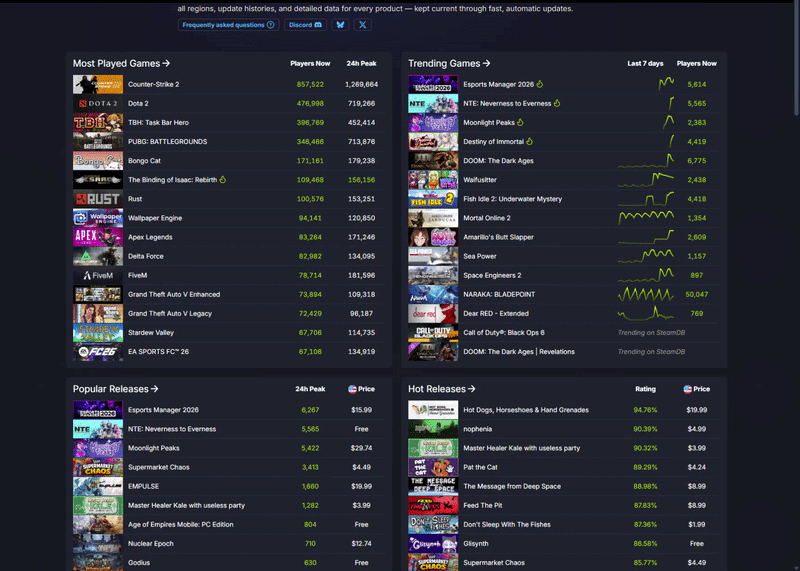Click flame icon beside Moonlight Peaks in Trending
Image resolution: width=800 pixels, height=571 pixels.
tap(520, 122)
